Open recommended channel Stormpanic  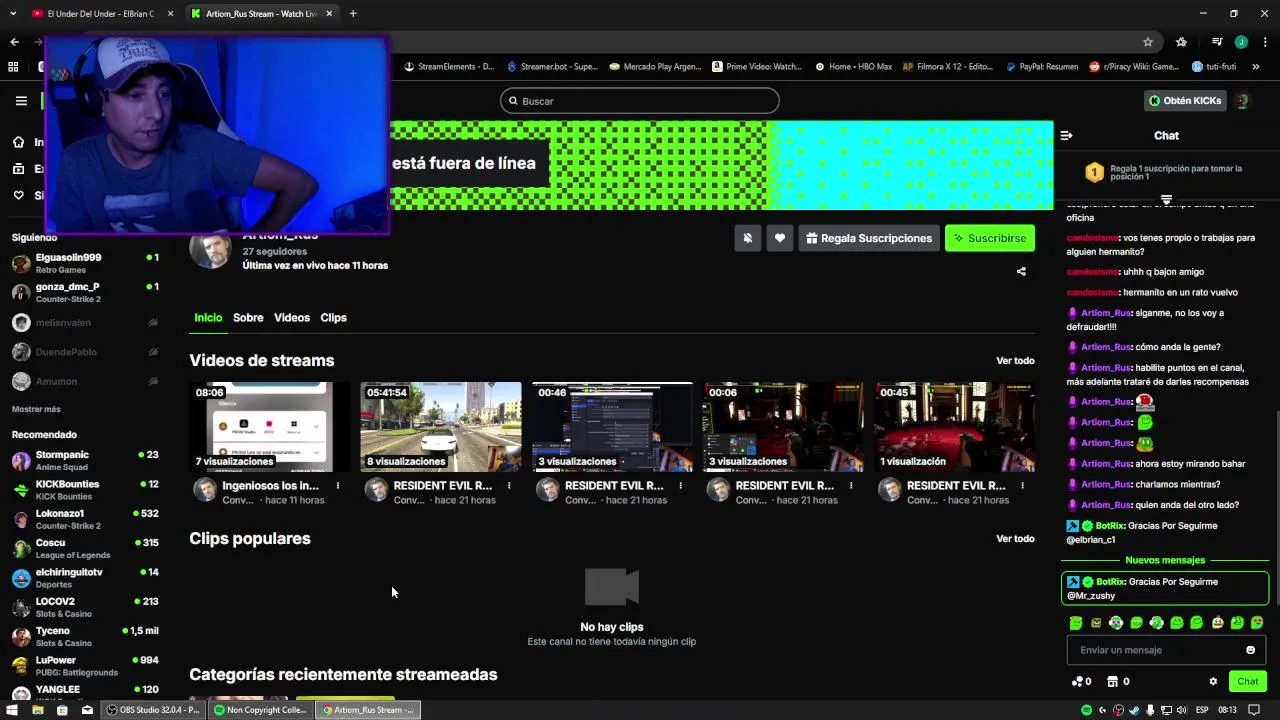point(85,461)
